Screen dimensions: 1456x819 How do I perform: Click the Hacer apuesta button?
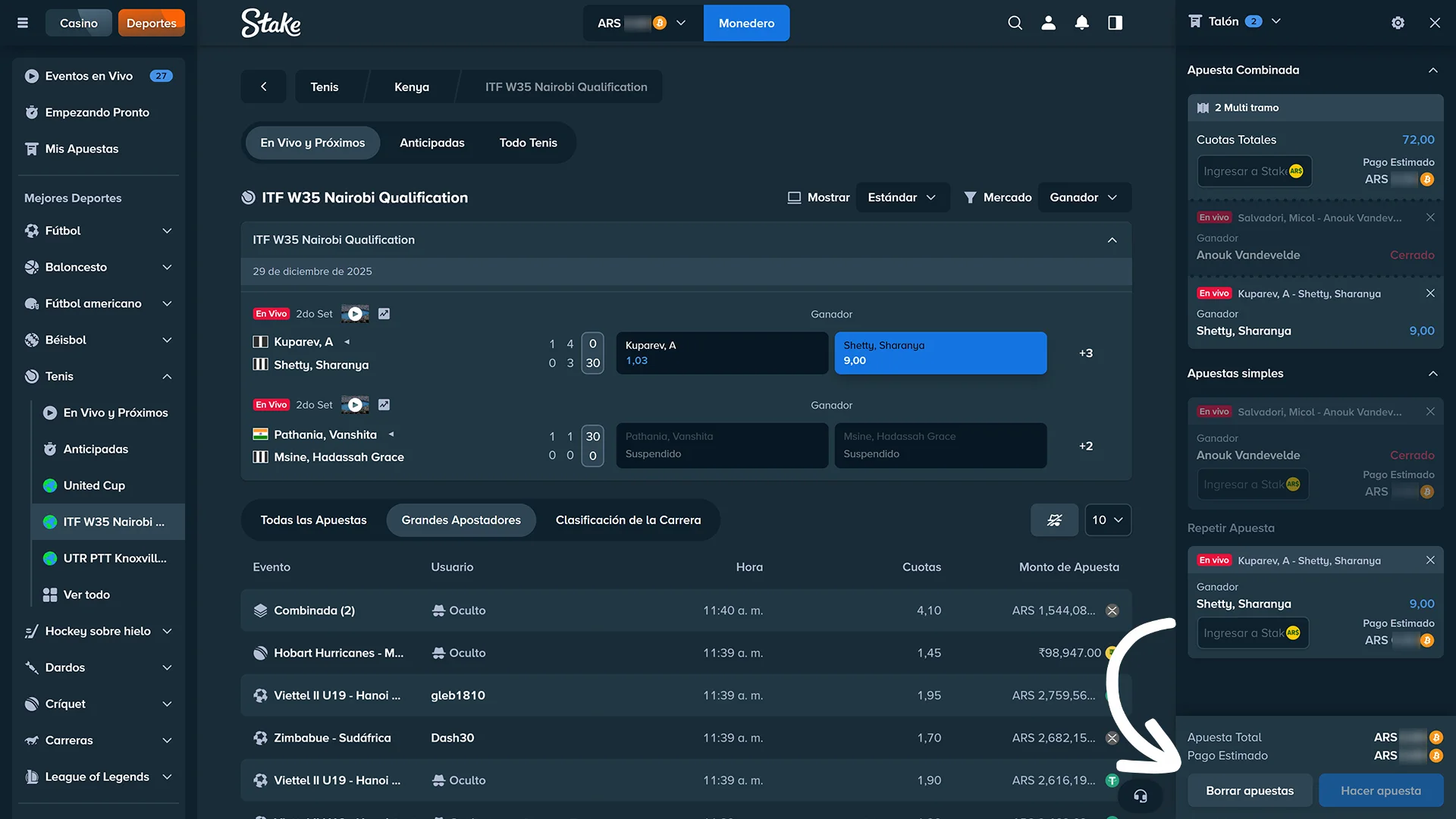[1379, 789]
